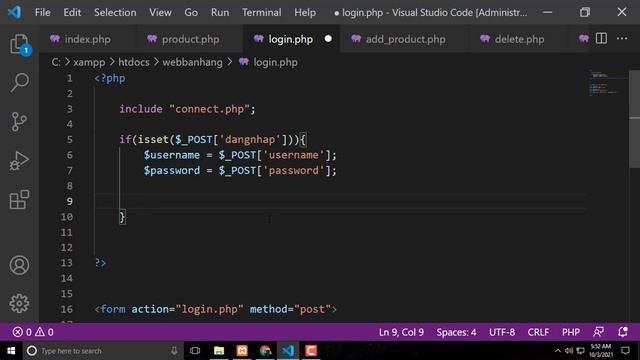Open File Explorer from the taskbar
Screen dimensions: 640x360
[219, 351]
